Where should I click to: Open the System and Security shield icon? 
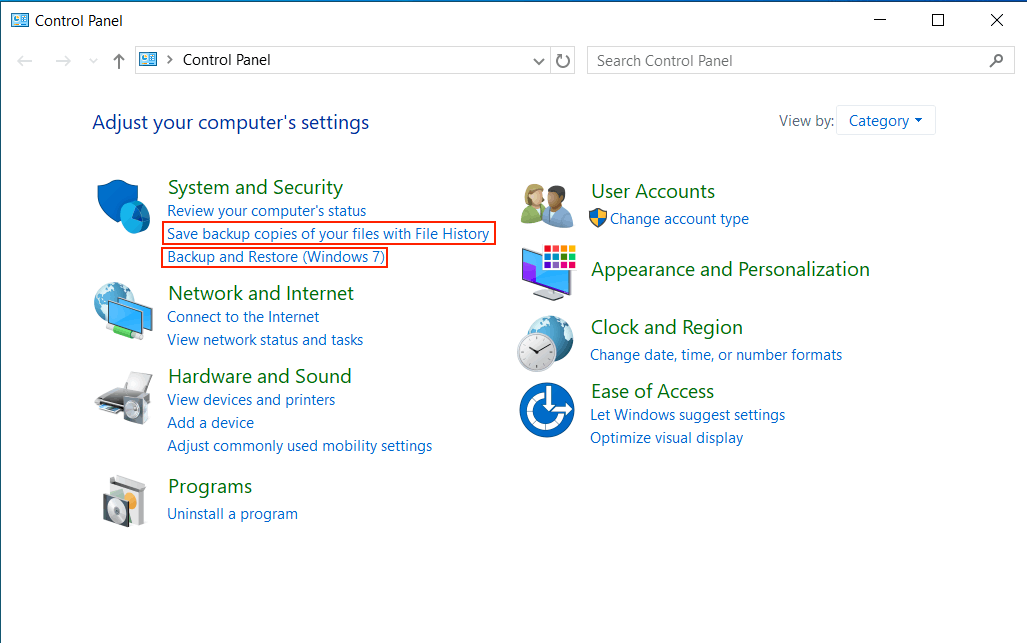[124, 206]
